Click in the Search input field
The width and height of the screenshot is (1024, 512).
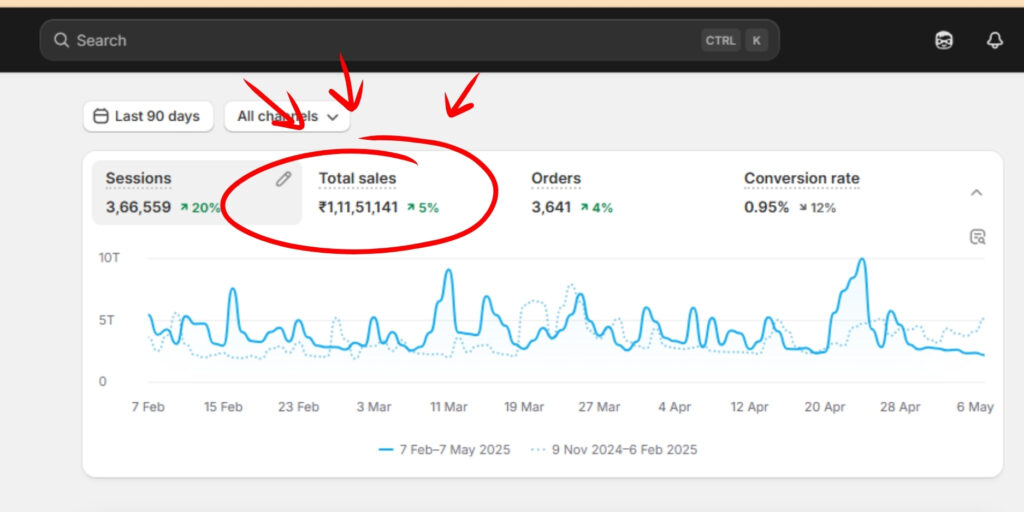[380, 41]
